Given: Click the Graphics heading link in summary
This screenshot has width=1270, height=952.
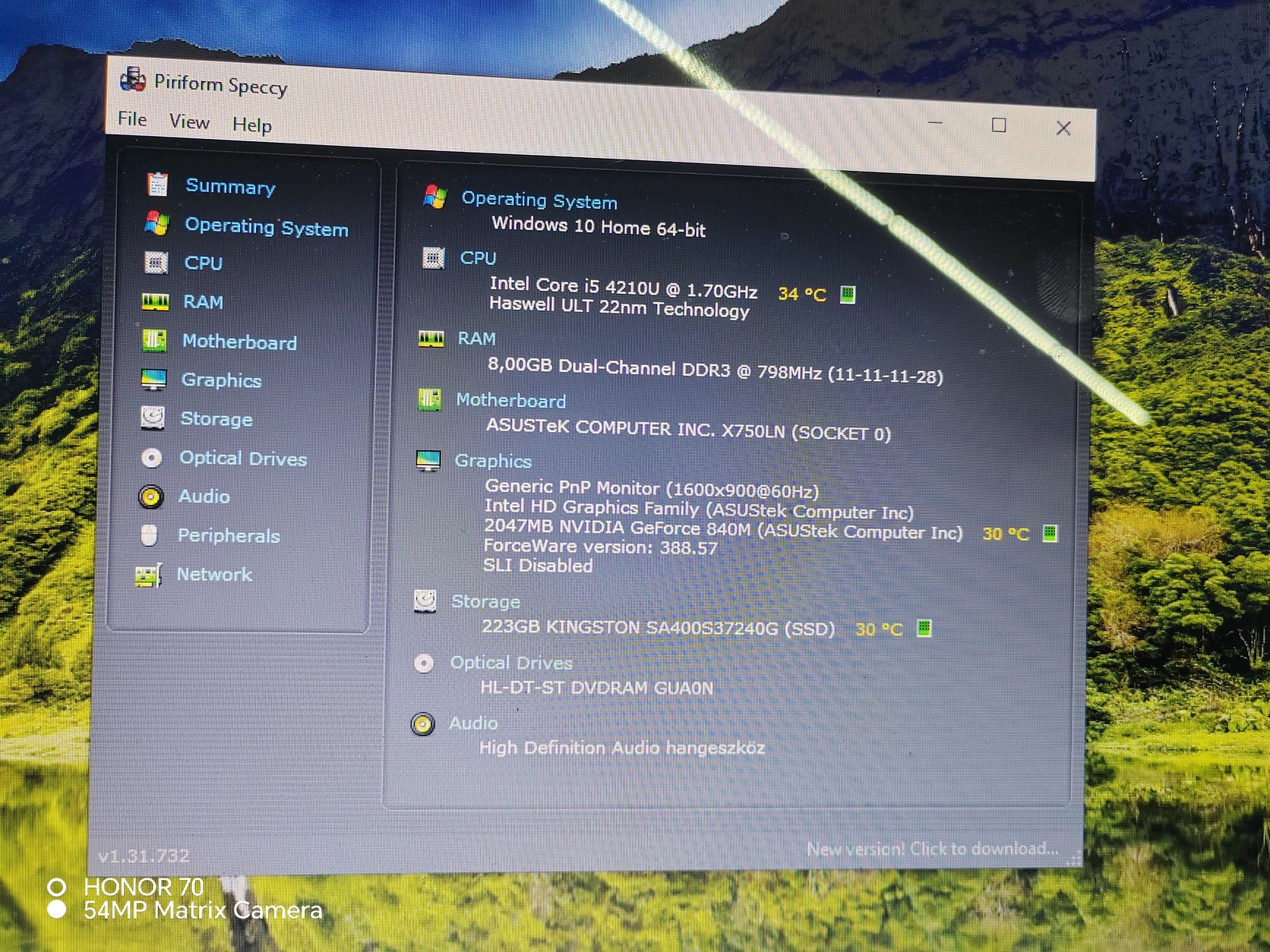Looking at the screenshot, I should coord(493,461).
